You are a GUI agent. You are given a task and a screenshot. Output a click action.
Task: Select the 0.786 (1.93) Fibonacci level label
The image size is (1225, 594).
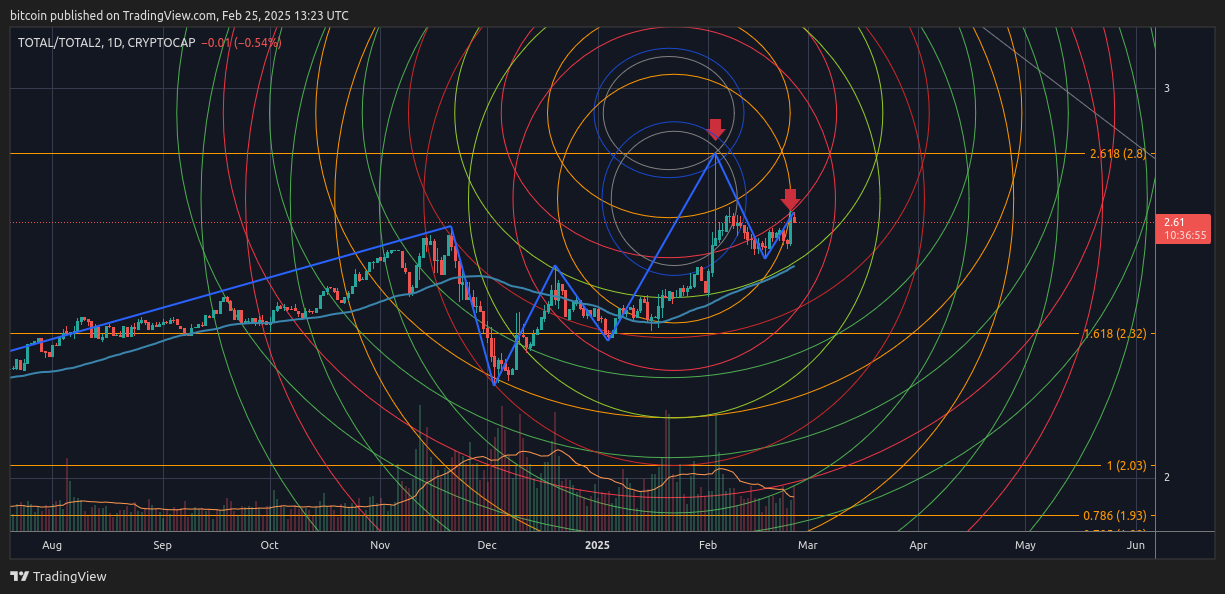(1115, 515)
